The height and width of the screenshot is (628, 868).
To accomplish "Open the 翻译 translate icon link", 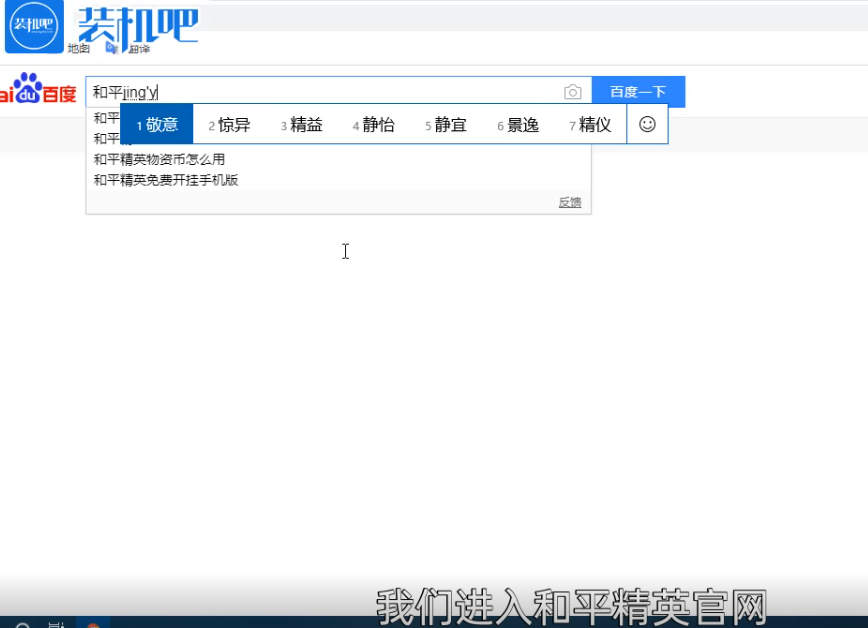I will [112, 48].
